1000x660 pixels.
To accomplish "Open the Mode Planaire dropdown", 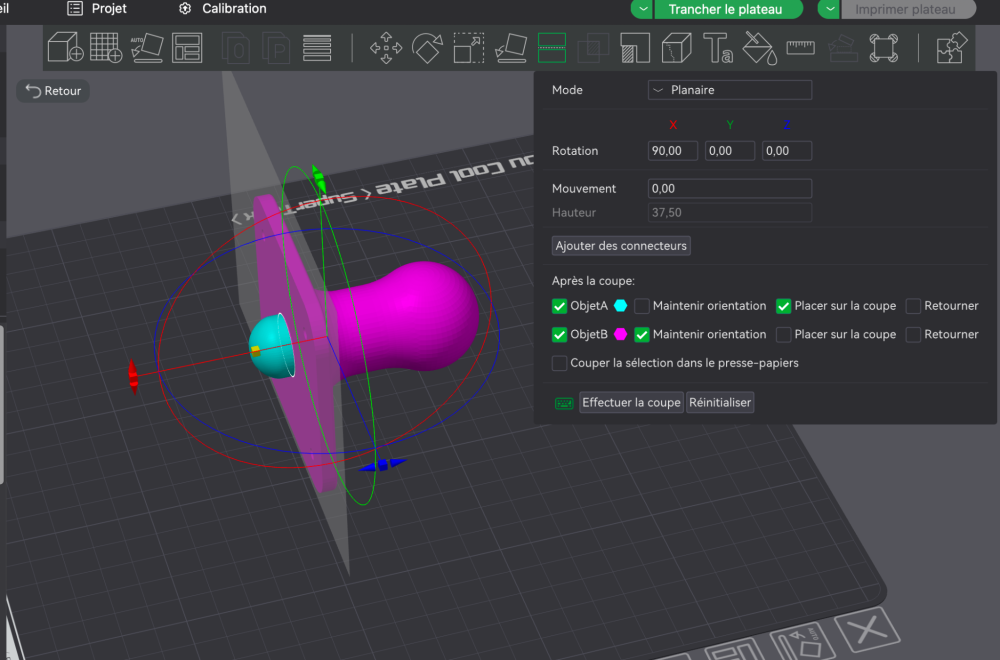I will click(x=730, y=90).
